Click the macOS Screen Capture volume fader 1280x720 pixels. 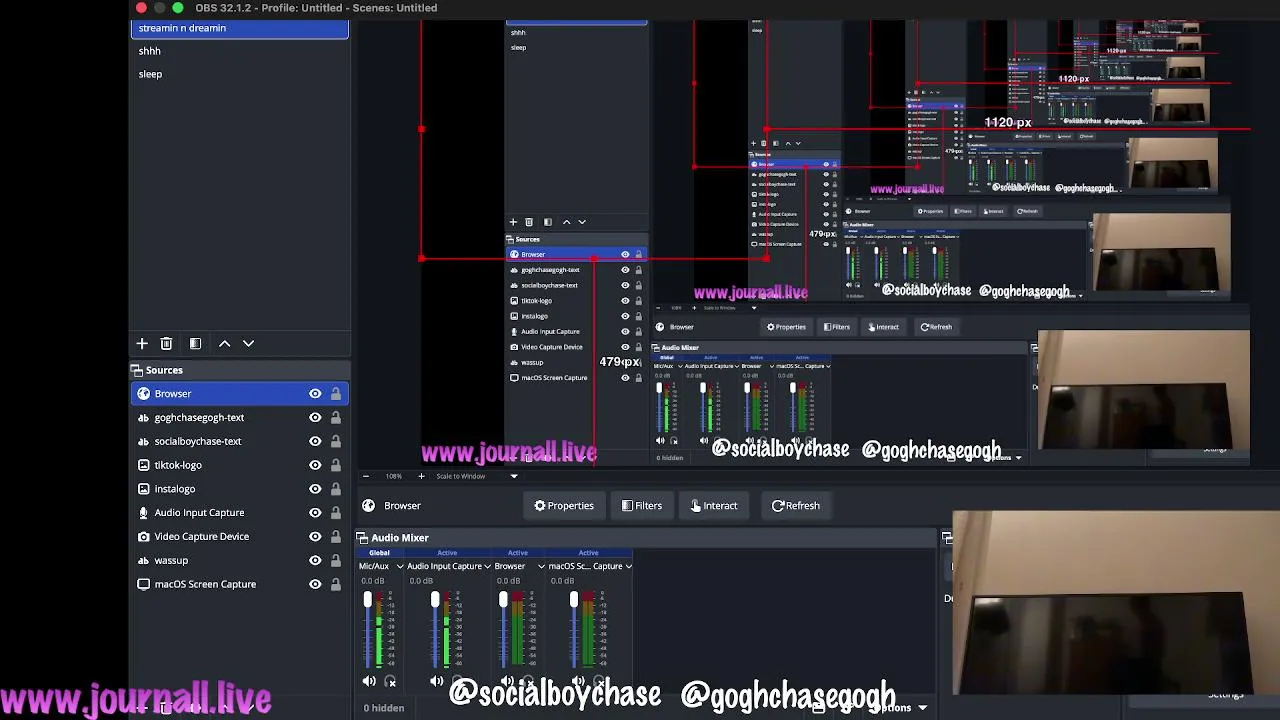click(x=573, y=601)
